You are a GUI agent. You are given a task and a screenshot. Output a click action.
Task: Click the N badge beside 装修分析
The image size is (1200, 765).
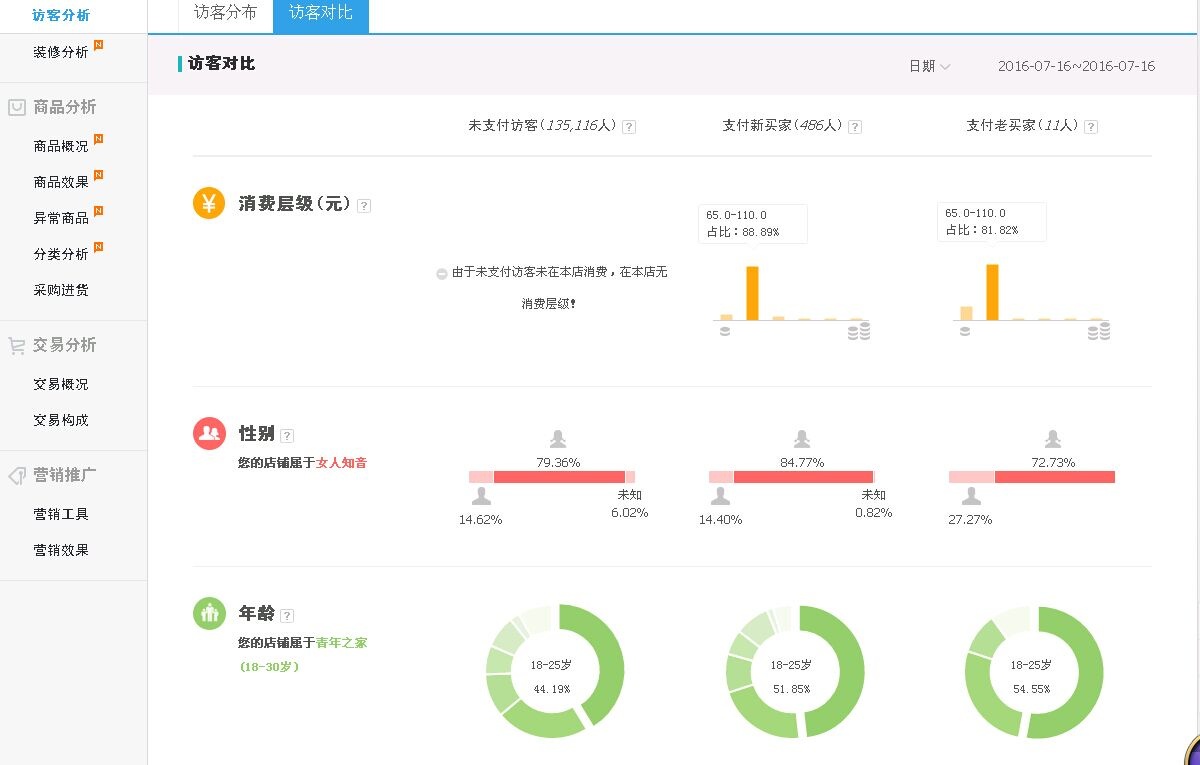tap(98, 45)
